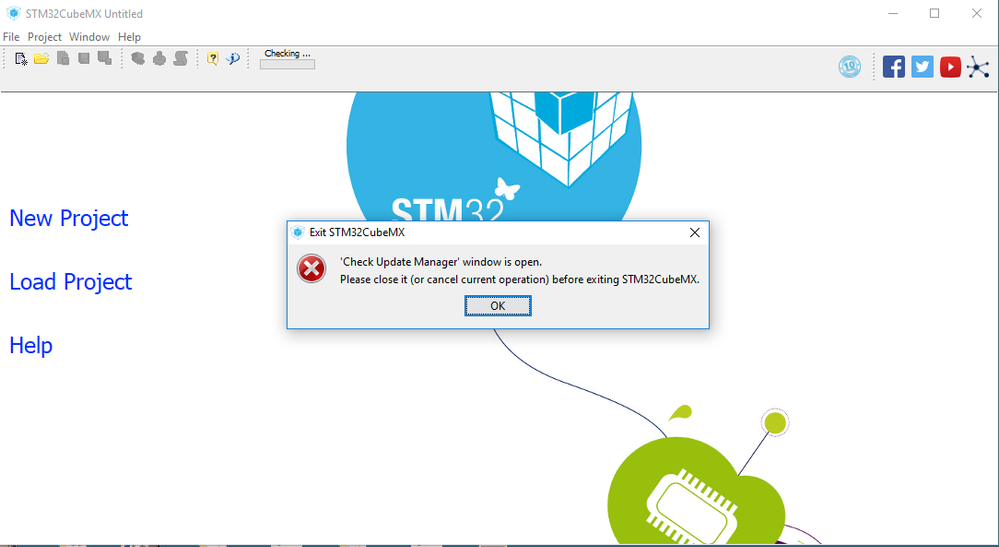The width and height of the screenshot is (999, 547).
Task: Maximize the STM32CubeMX main window
Action: tap(934, 13)
